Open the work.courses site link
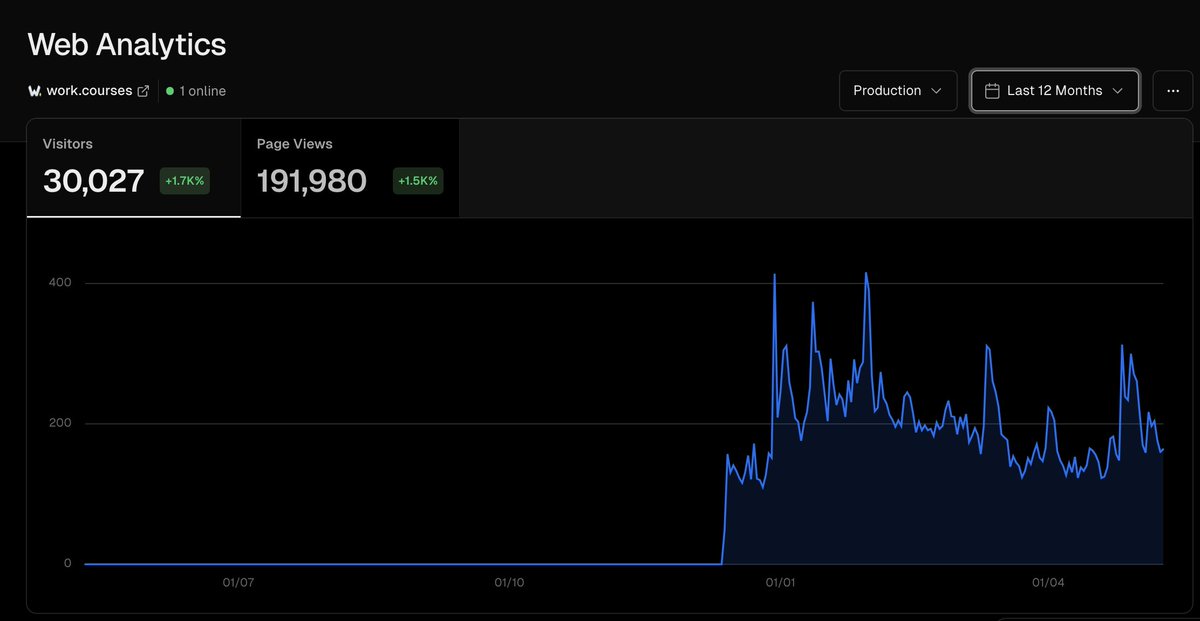Viewport: 1200px width, 621px height. [89, 91]
